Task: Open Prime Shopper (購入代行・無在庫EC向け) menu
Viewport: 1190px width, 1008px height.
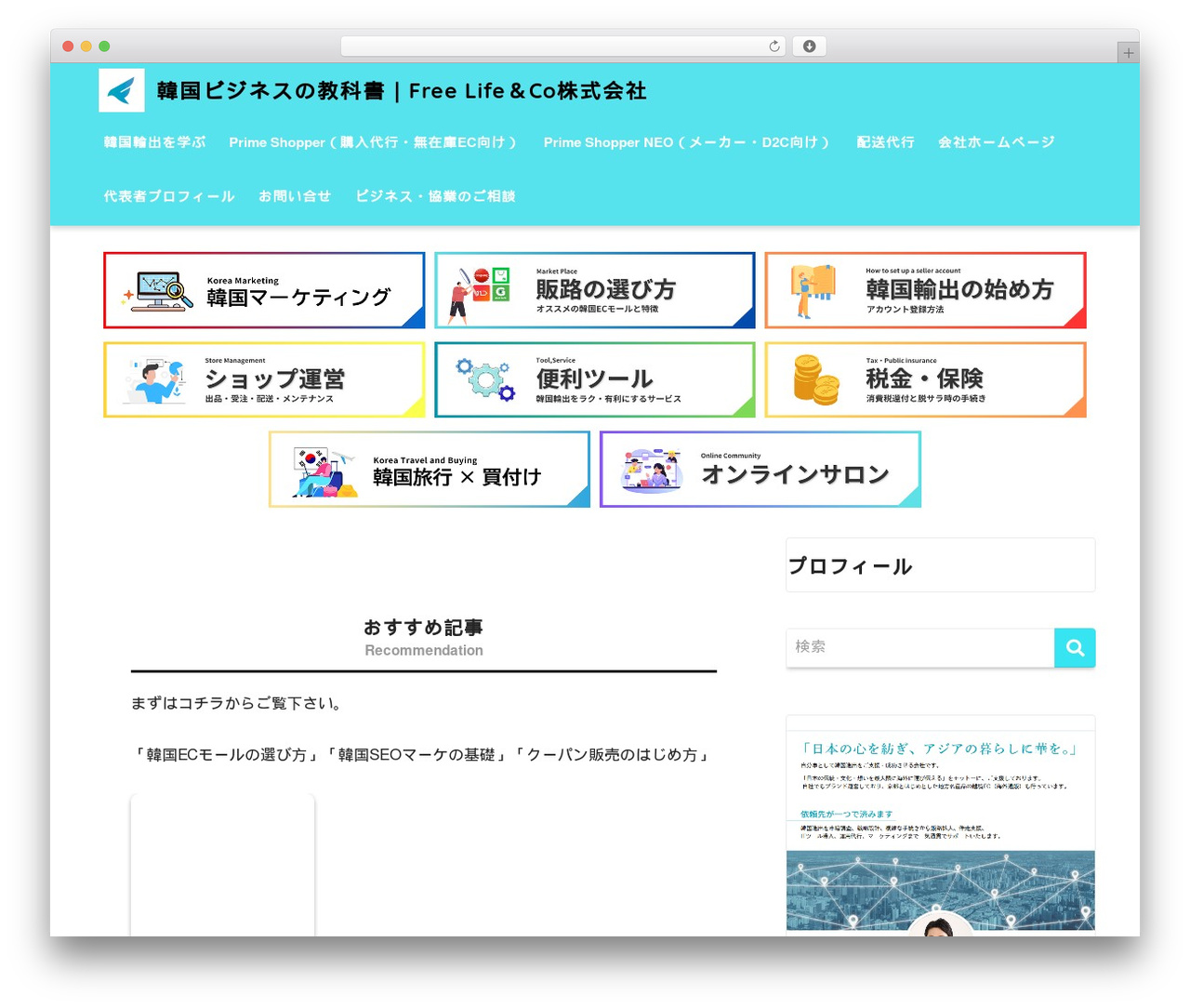Action: (x=373, y=142)
